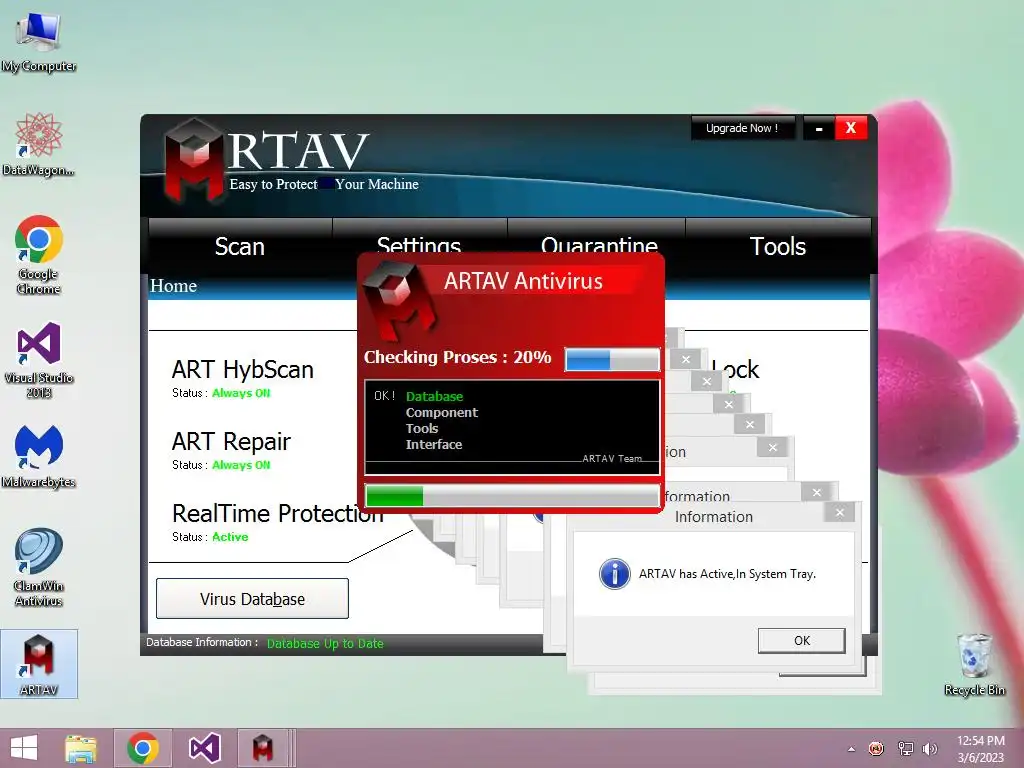The width and height of the screenshot is (1024, 768).
Task: Click the ARTAV system tray icon
Action: coord(876,749)
